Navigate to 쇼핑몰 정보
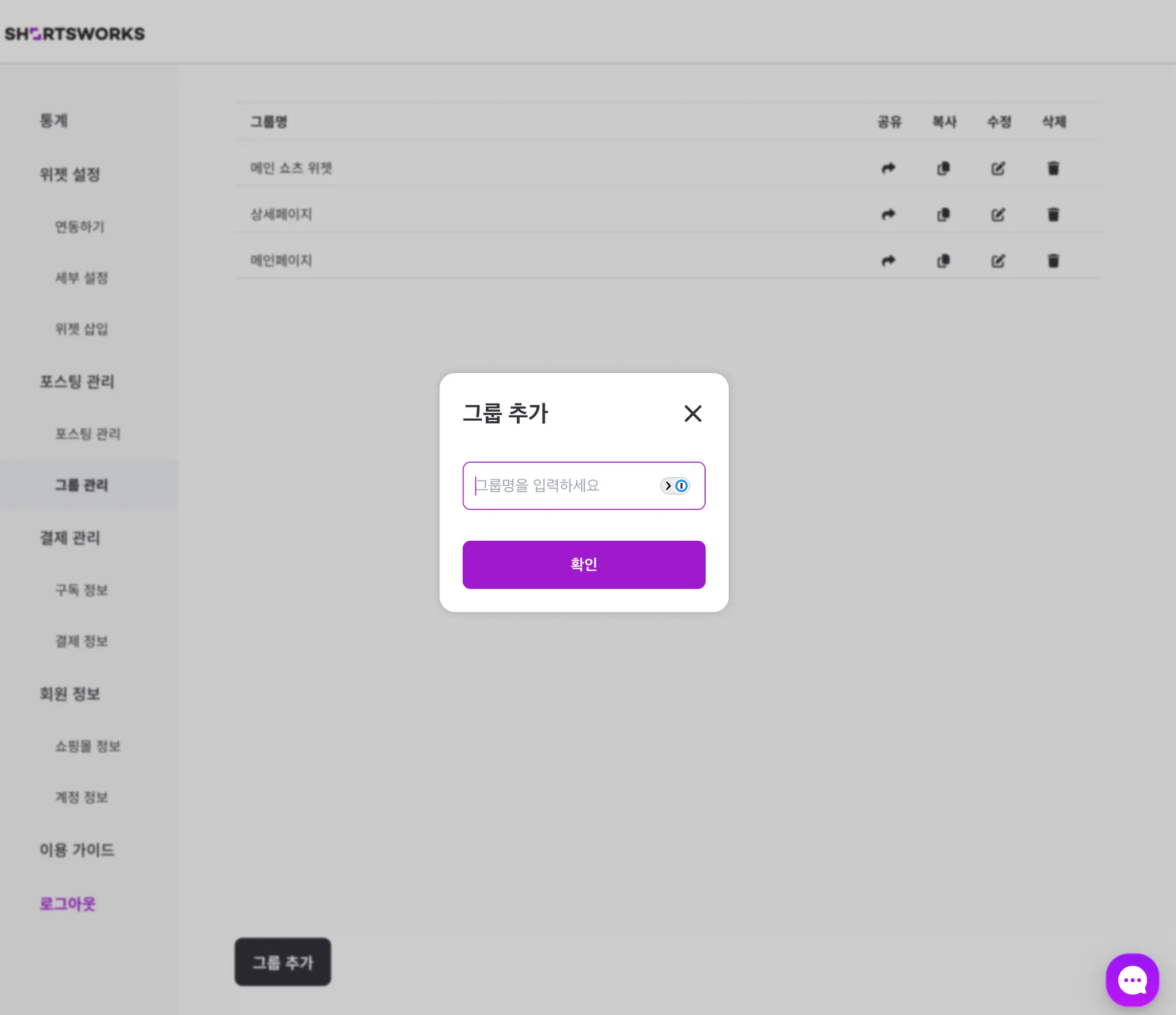The width and height of the screenshot is (1176, 1015). coord(87,746)
